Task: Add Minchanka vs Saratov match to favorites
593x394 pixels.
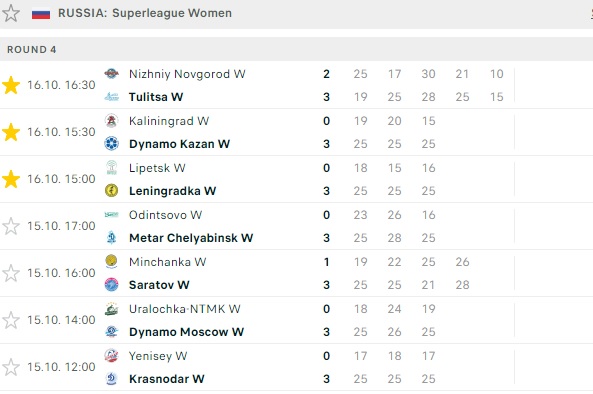Action: [x=11, y=273]
